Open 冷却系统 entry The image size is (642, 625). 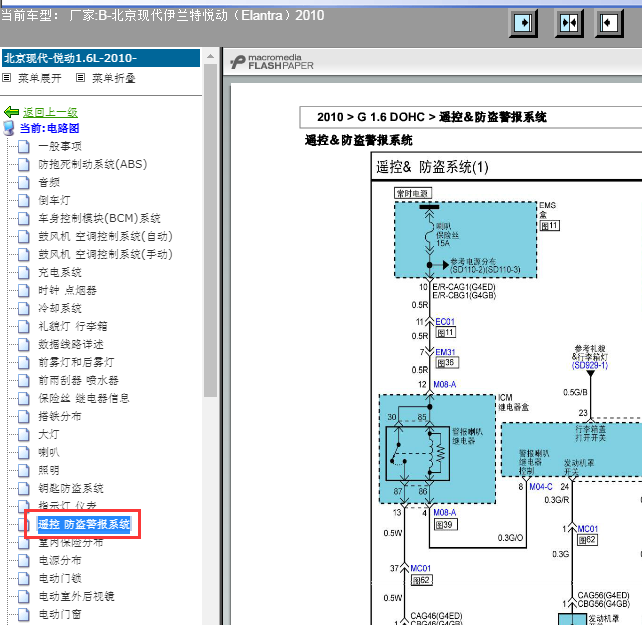tap(60, 308)
